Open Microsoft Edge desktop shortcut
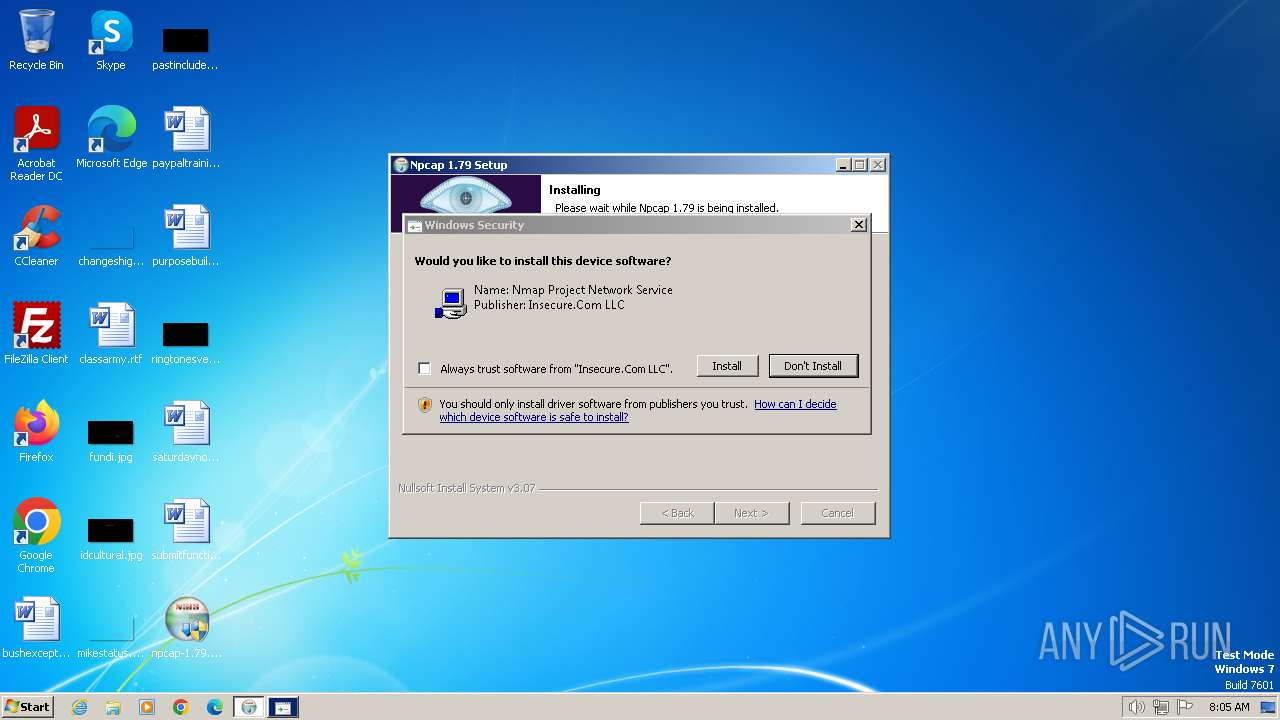Screen dimensions: 1280x720 coord(111,137)
